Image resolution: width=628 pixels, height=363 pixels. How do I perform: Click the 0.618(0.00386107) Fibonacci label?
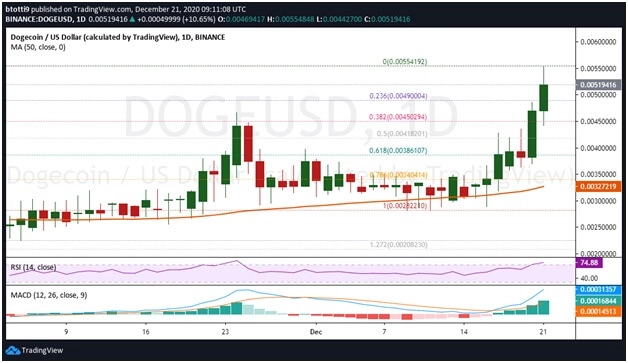click(398, 151)
